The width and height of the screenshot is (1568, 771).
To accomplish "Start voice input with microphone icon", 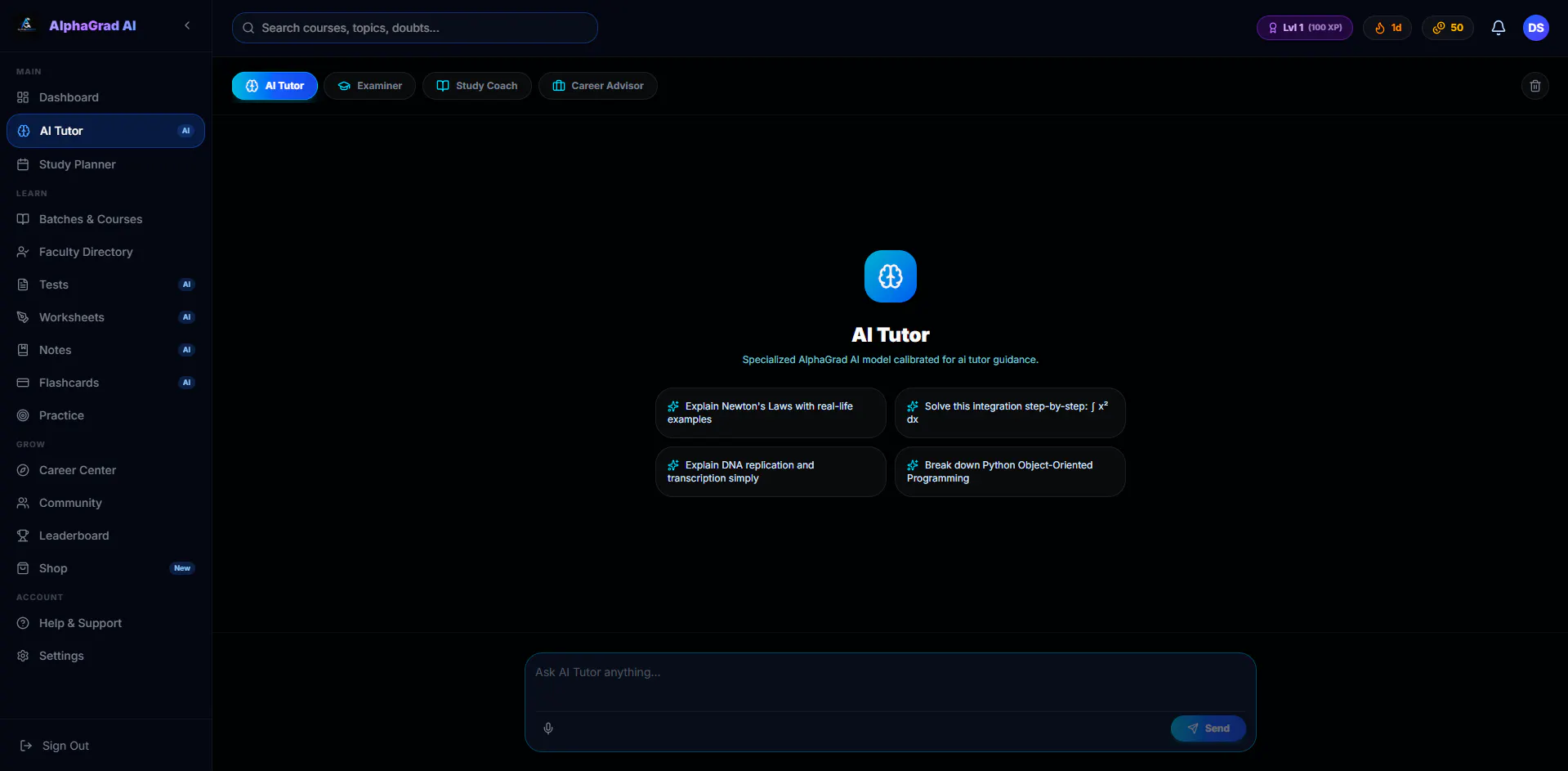I will pyautogui.click(x=548, y=728).
